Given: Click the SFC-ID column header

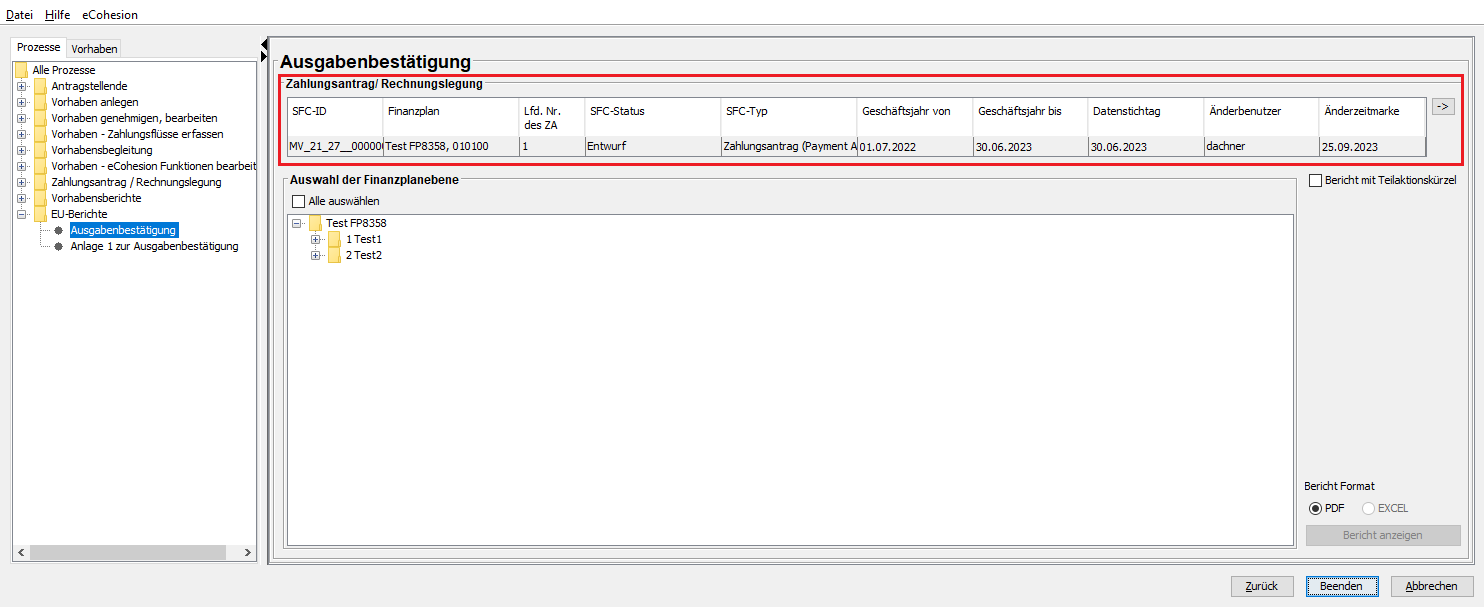Looking at the screenshot, I should point(335,117).
